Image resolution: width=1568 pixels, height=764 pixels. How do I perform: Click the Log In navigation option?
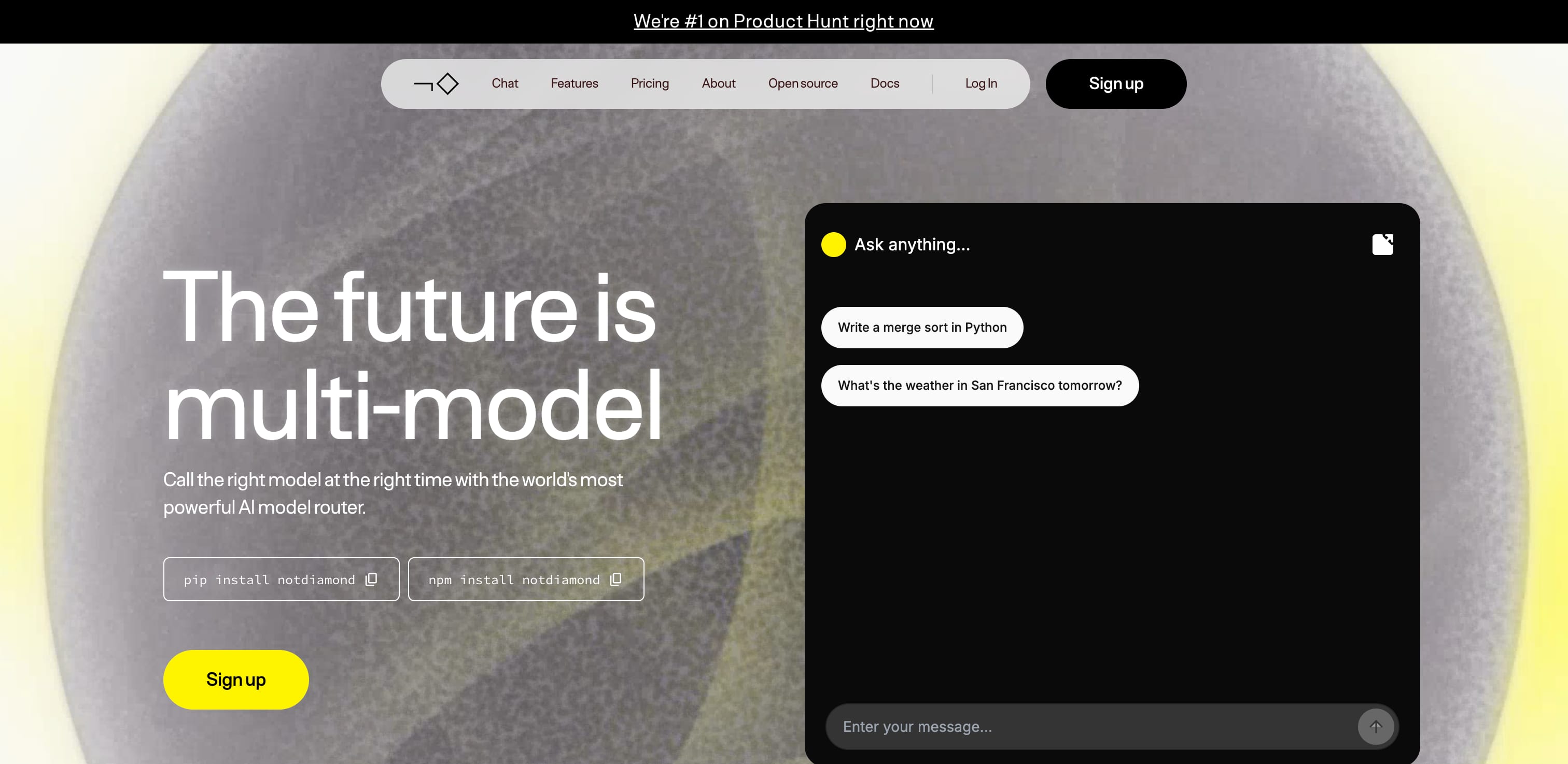(x=980, y=83)
